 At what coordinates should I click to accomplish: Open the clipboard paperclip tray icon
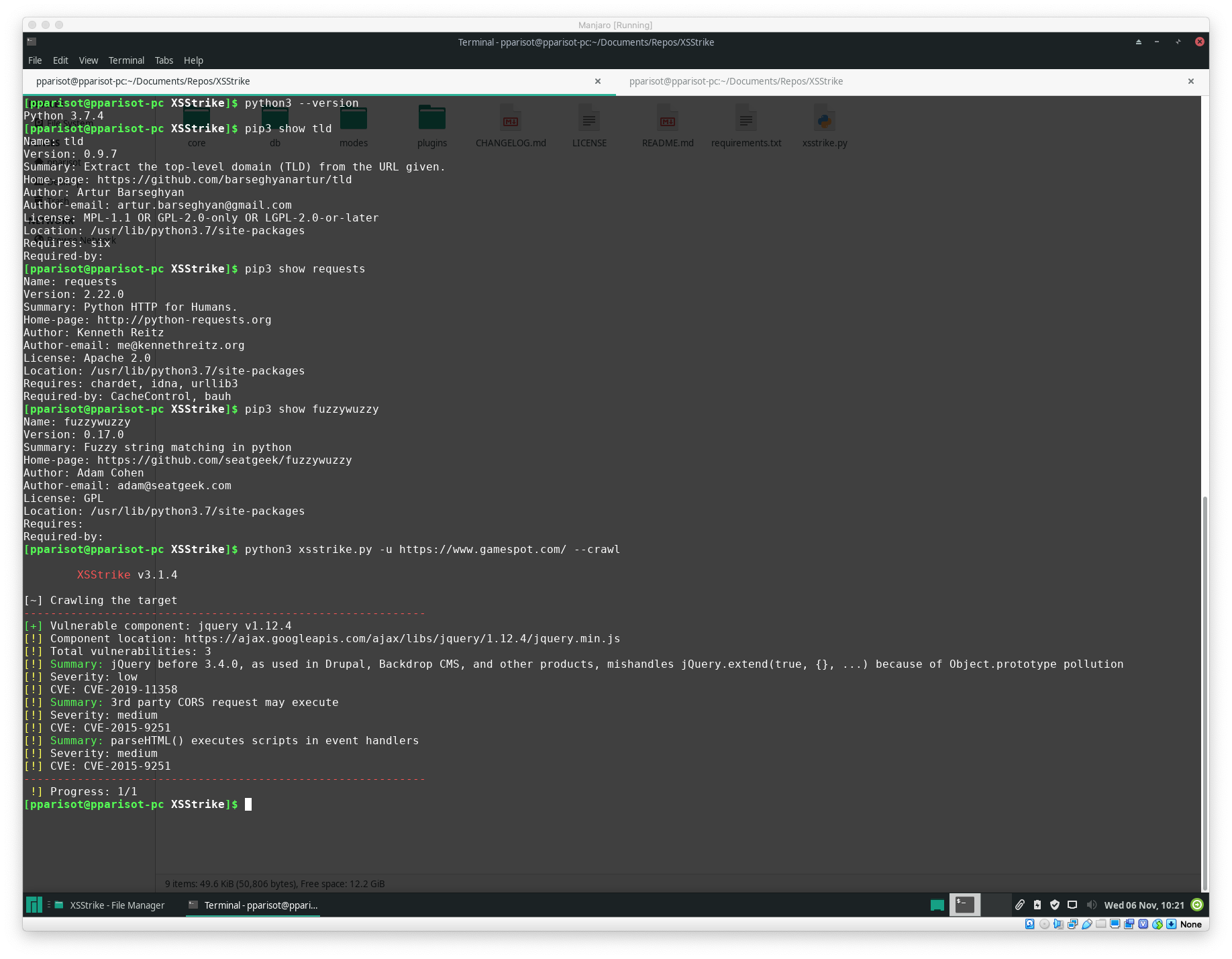pos(1020,905)
